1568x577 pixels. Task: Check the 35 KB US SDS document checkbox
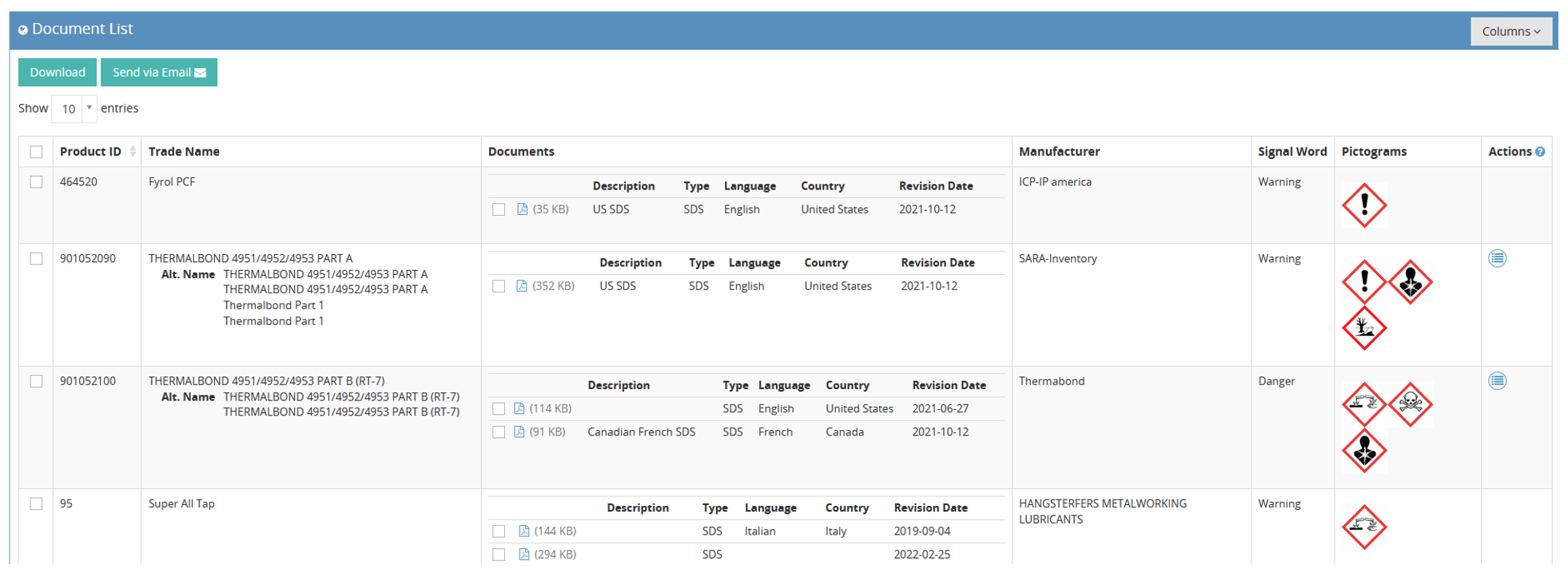(499, 209)
